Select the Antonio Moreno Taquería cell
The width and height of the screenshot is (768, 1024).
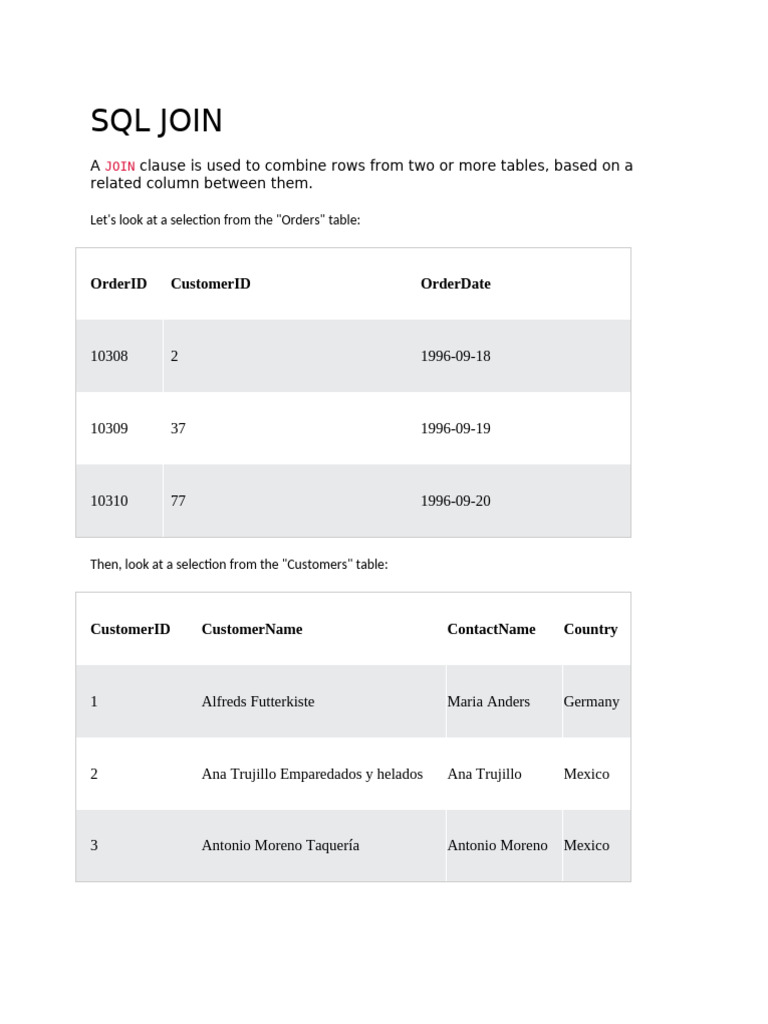(280, 845)
